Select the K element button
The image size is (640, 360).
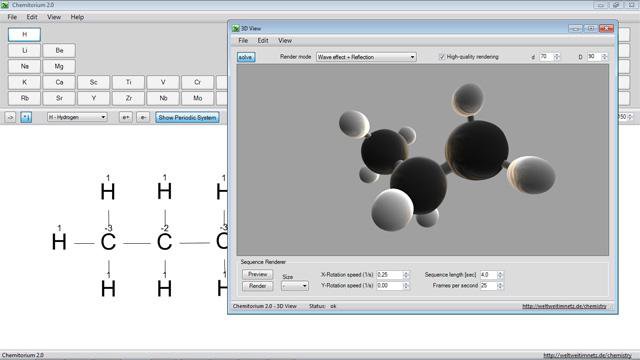coord(24,82)
